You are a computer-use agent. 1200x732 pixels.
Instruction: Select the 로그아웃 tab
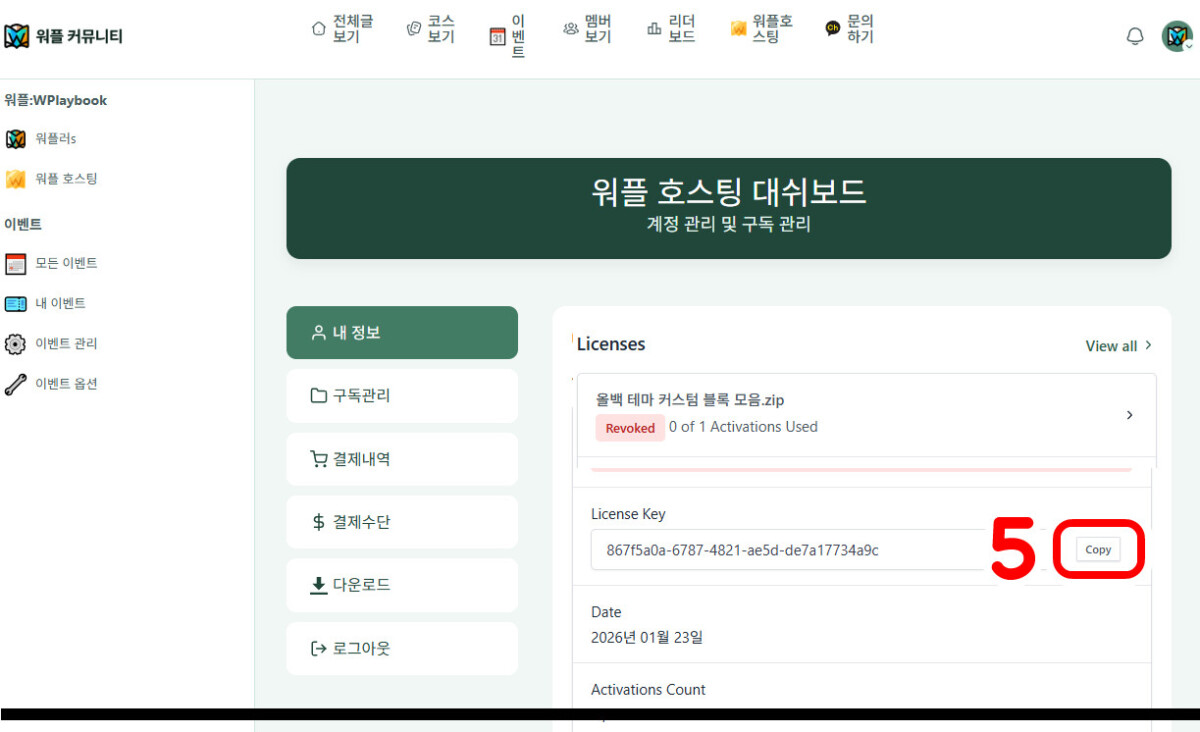point(402,649)
